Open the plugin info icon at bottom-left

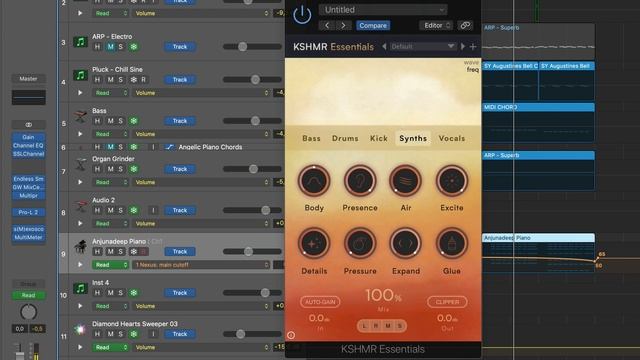(x=291, y=335)
